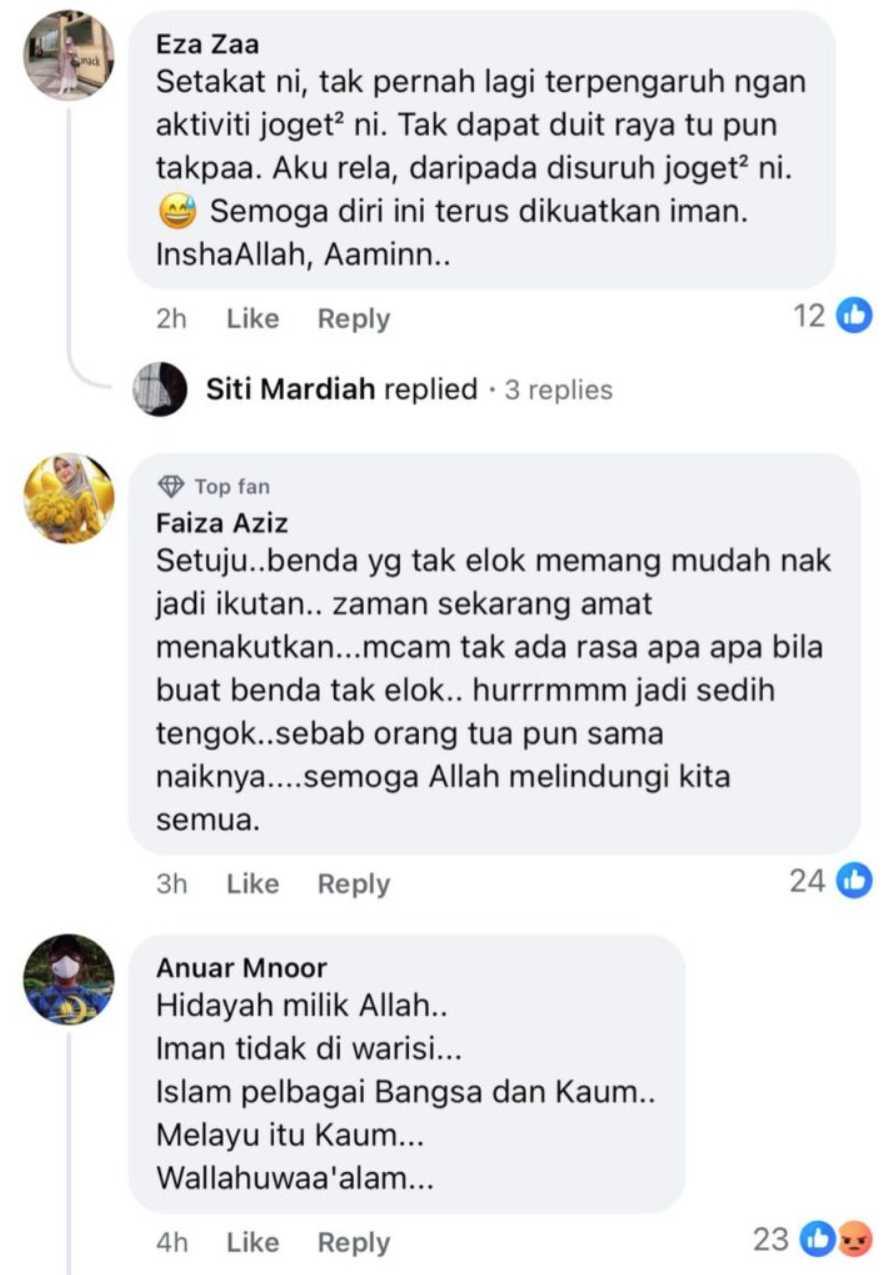Reply to Eza Zaa's comment

(x=354, y=319)
